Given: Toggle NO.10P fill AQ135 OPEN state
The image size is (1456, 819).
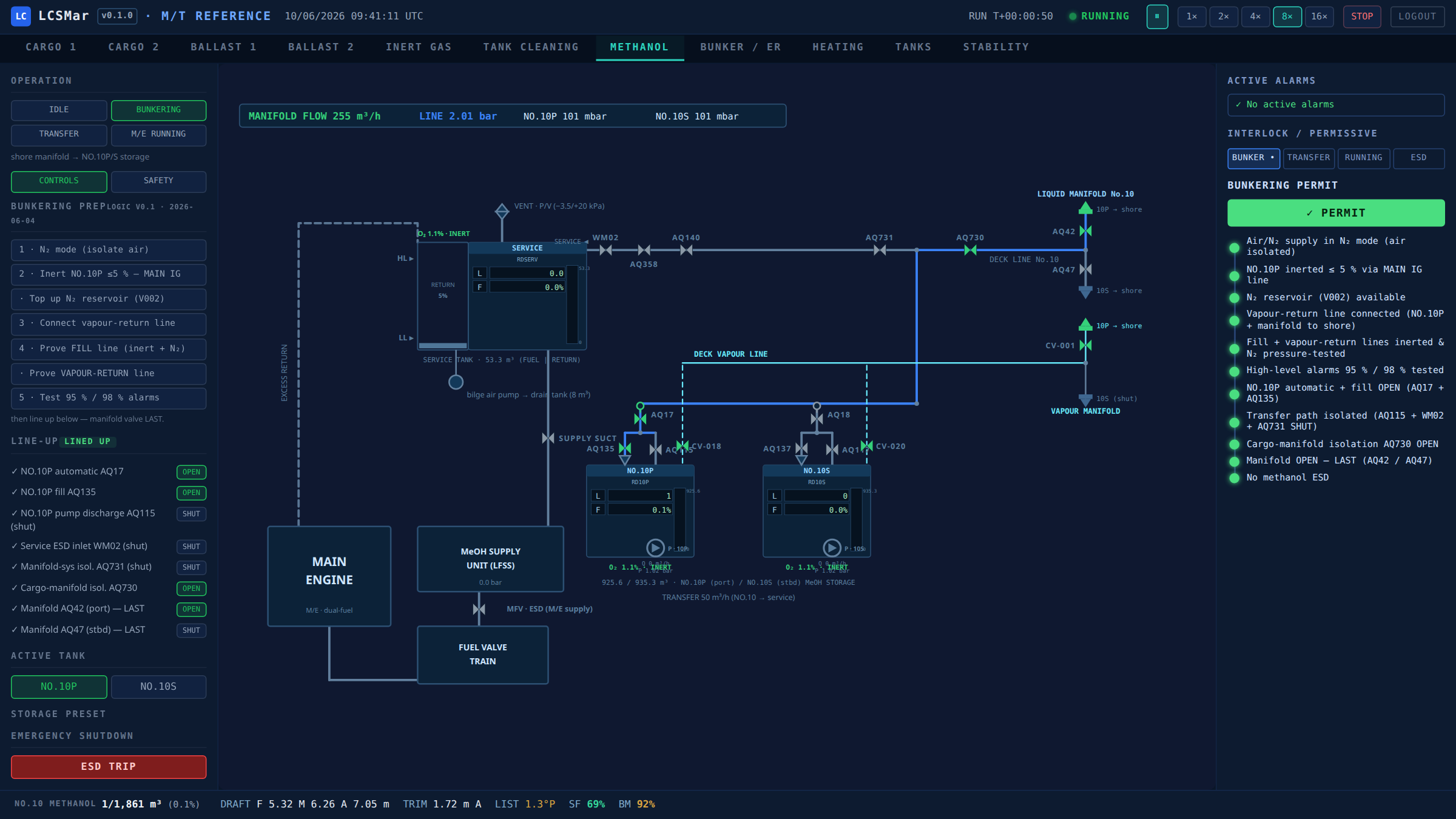Looking at the screenshot, I should [191, 493].
